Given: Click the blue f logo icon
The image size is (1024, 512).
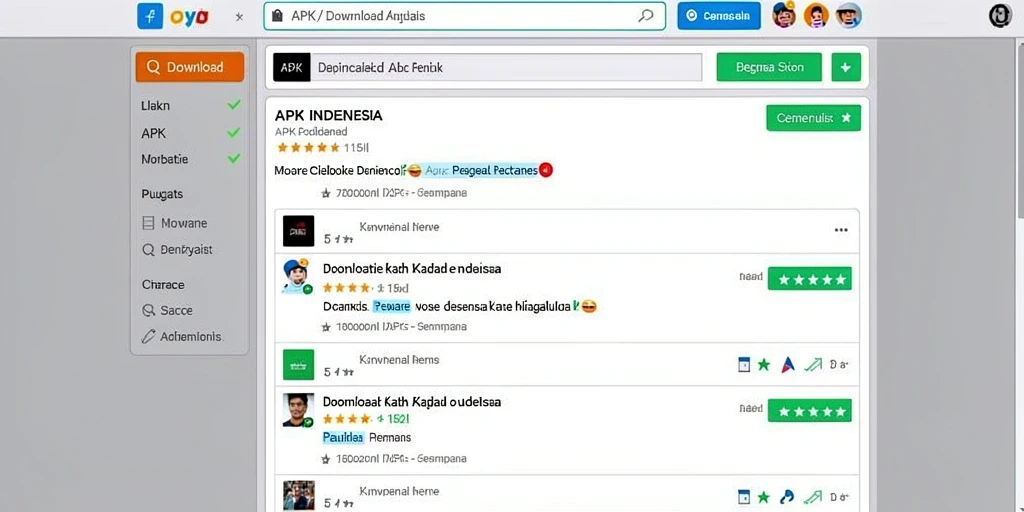Looking at the screenshot, I should [x=150, y=16].
